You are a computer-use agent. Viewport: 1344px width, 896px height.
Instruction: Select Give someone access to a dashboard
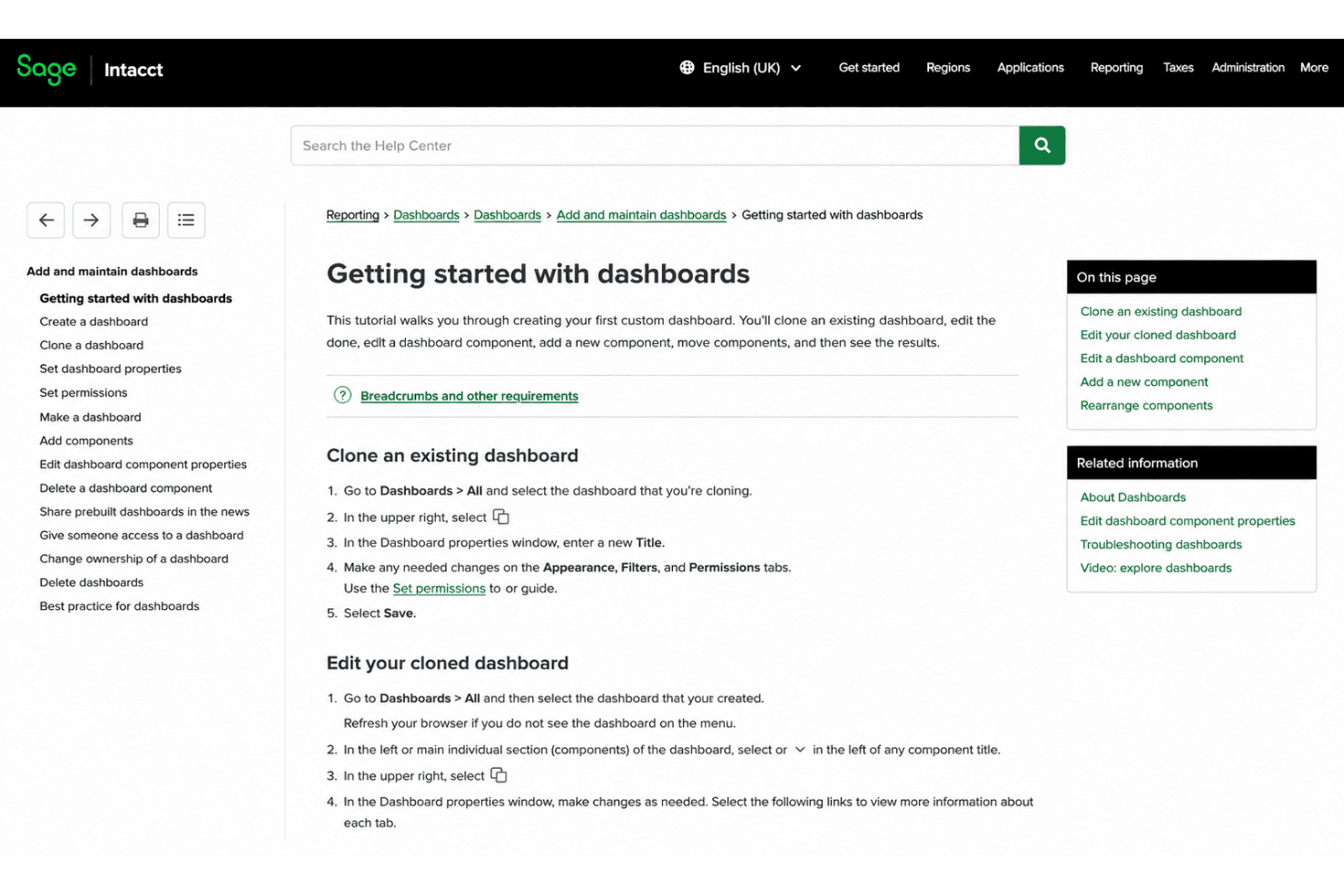point(142,536)
